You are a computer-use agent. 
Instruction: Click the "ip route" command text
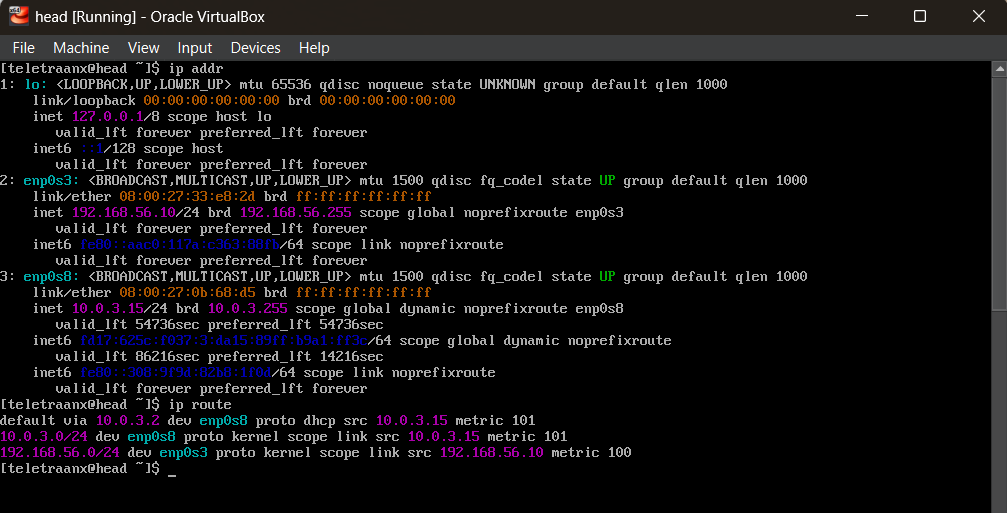click(x=200, y=404)
